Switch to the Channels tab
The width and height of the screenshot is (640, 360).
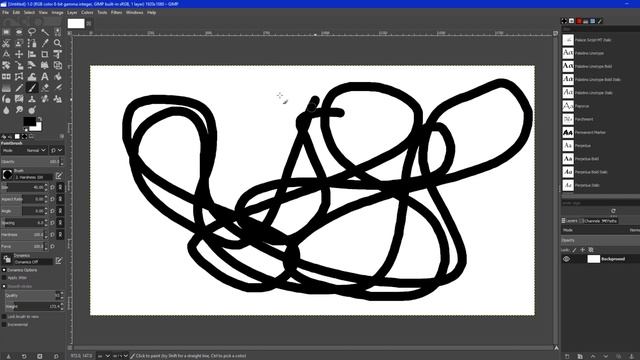590,221
